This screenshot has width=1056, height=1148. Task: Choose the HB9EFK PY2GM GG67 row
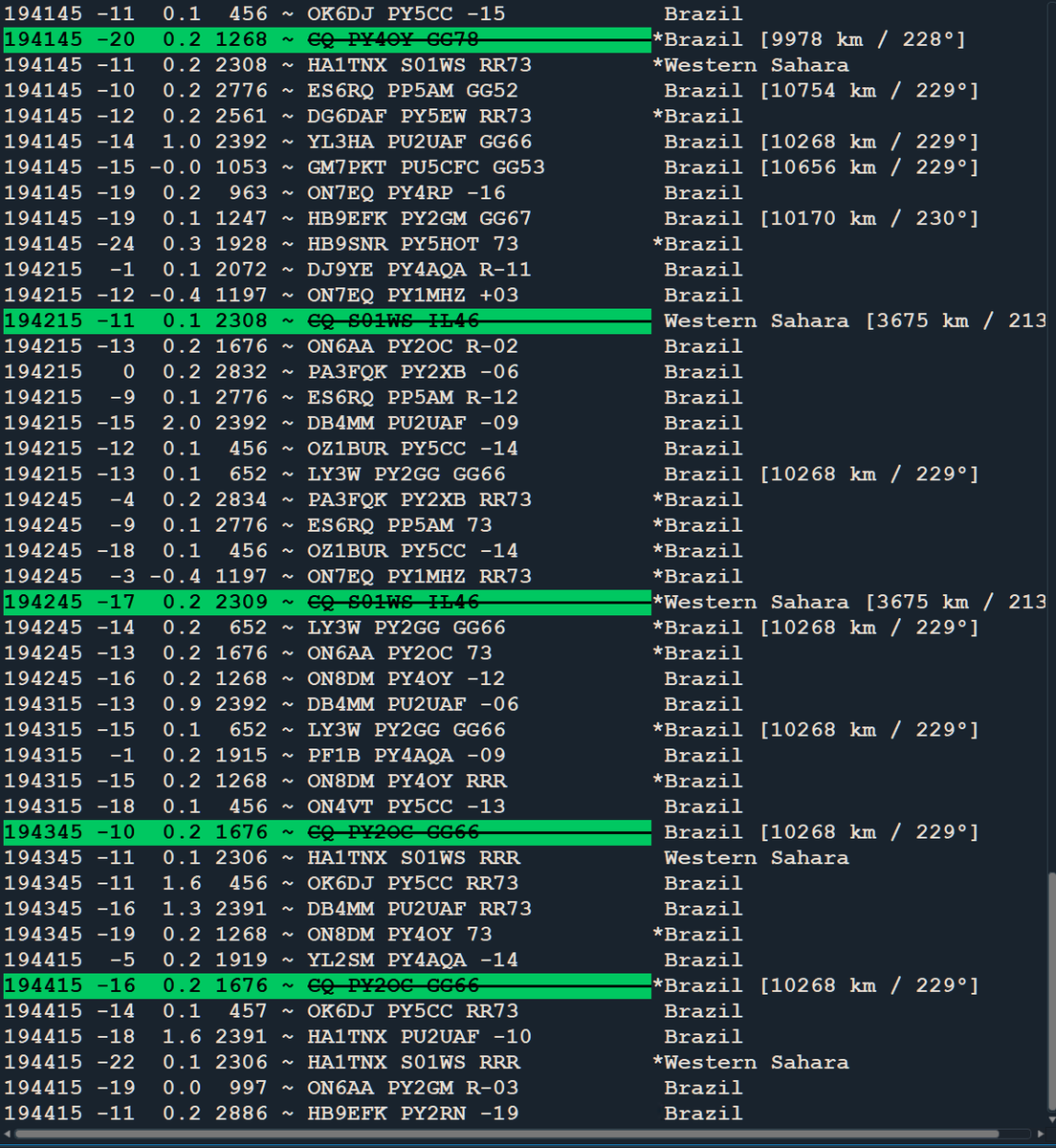[524, 218]
